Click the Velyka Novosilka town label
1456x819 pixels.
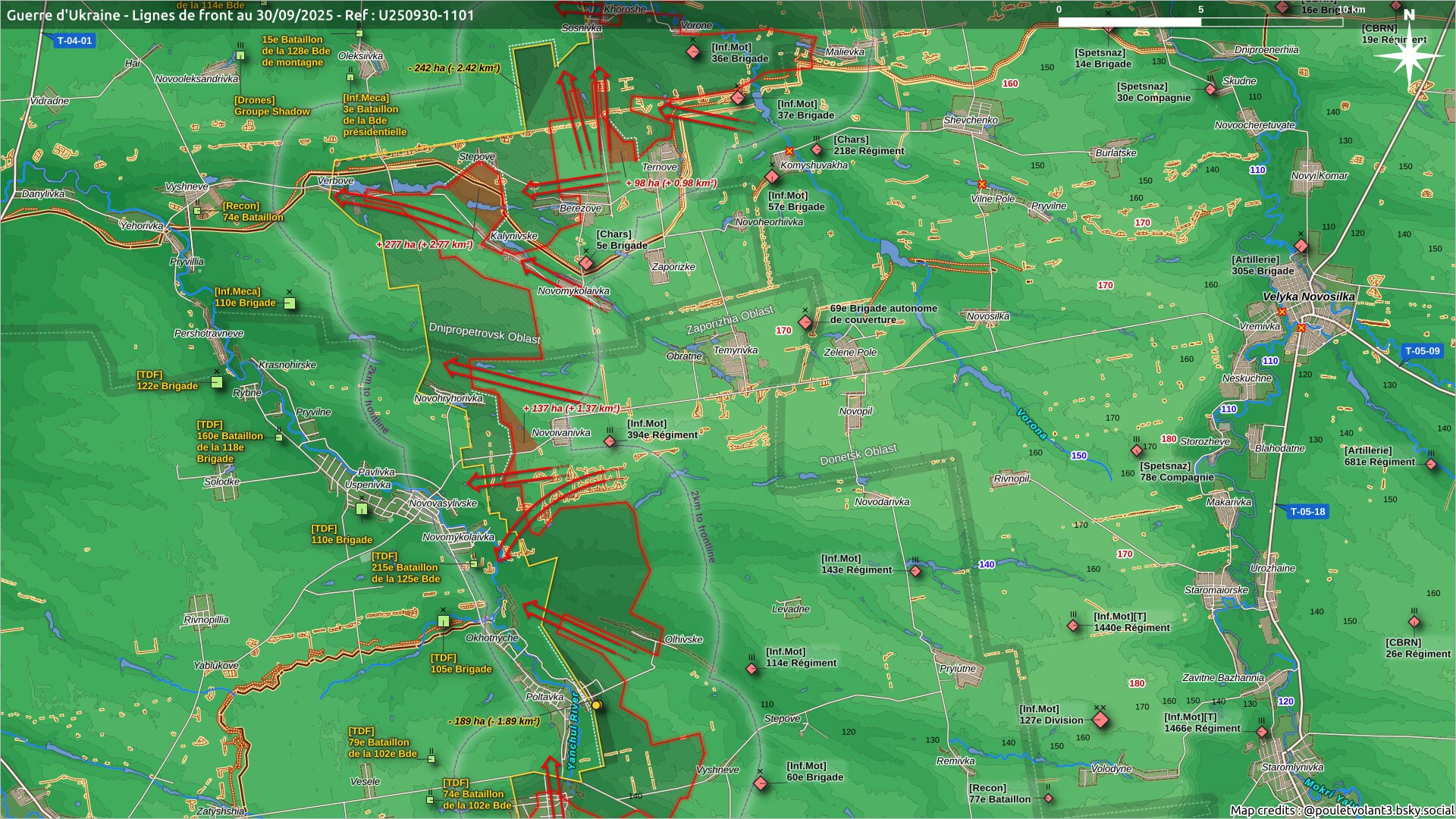(x=1308, y=297)
